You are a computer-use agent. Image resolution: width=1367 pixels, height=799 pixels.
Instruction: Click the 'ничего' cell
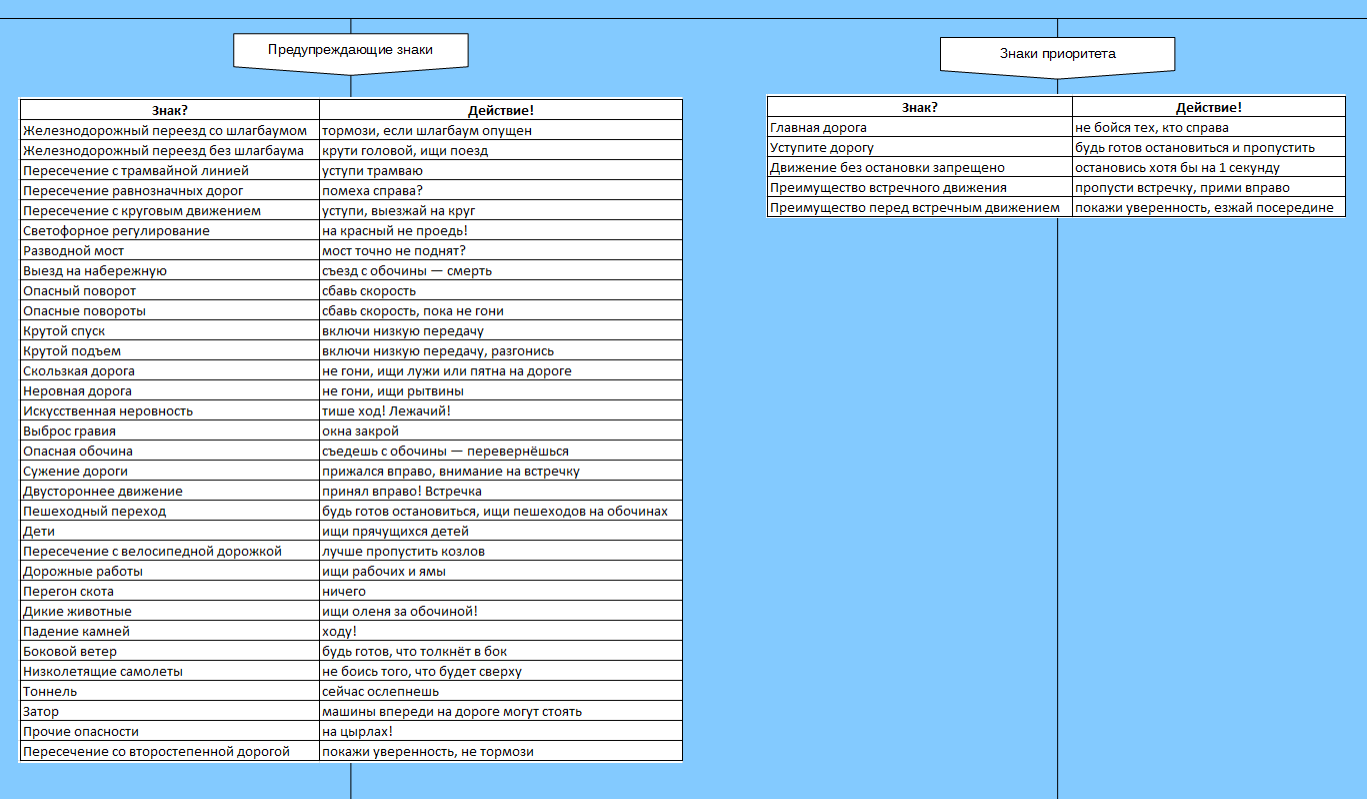tap(500, 591)
